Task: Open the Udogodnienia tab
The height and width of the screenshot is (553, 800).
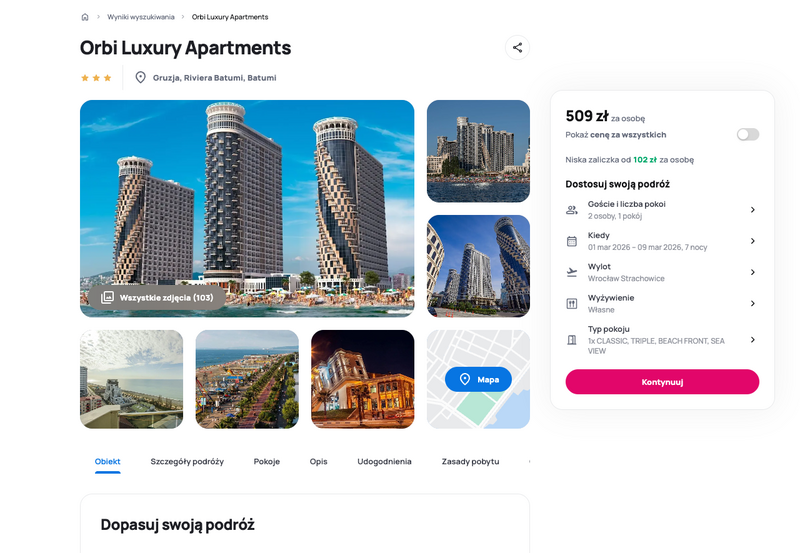Action: pyautogui.click(x=384, y=461)
